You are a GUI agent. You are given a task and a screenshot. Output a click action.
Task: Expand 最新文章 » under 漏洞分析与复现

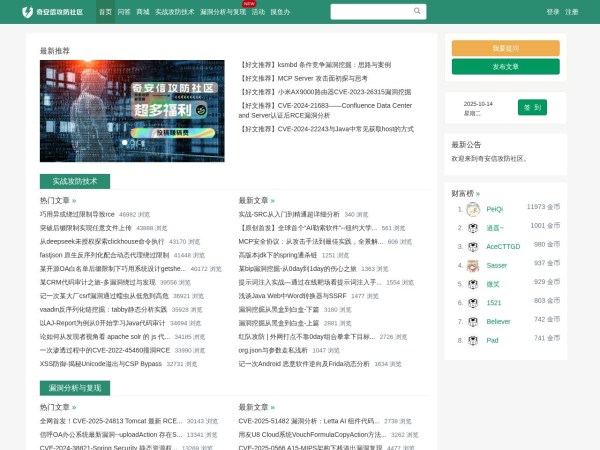257,407
